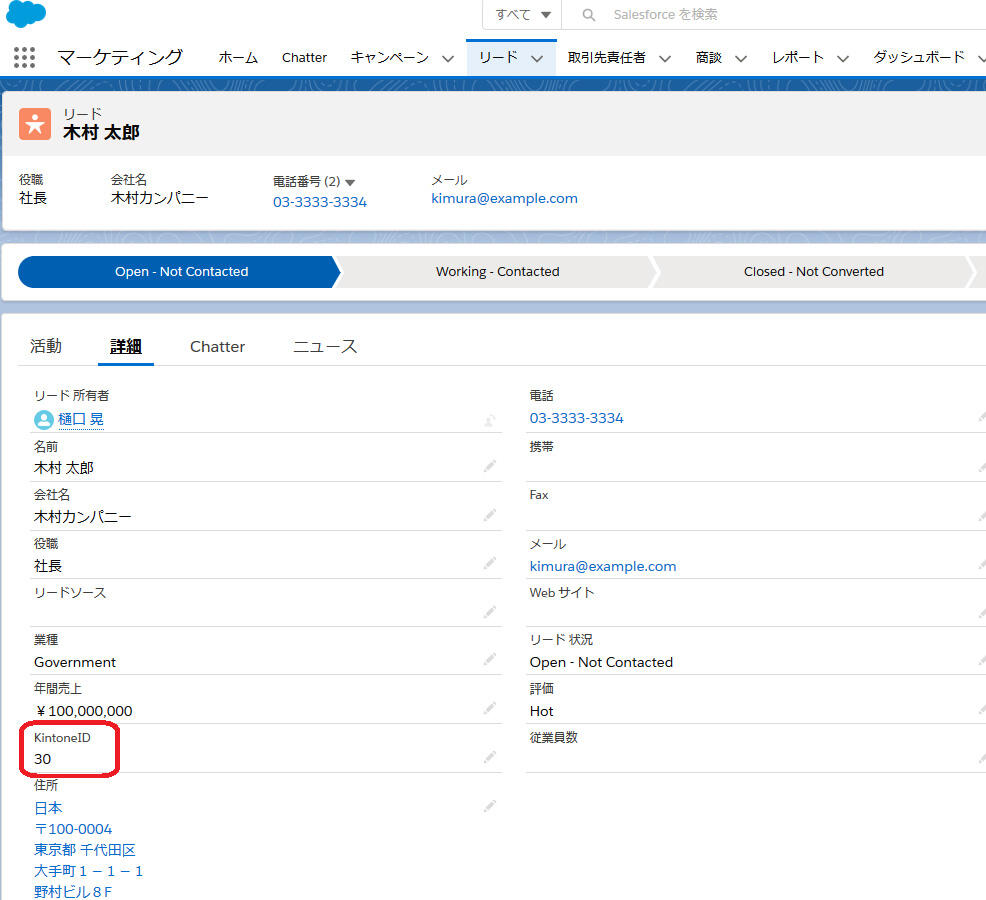Click the 〒100-0004 address line
986x900 pixels.
pos(73,829)
